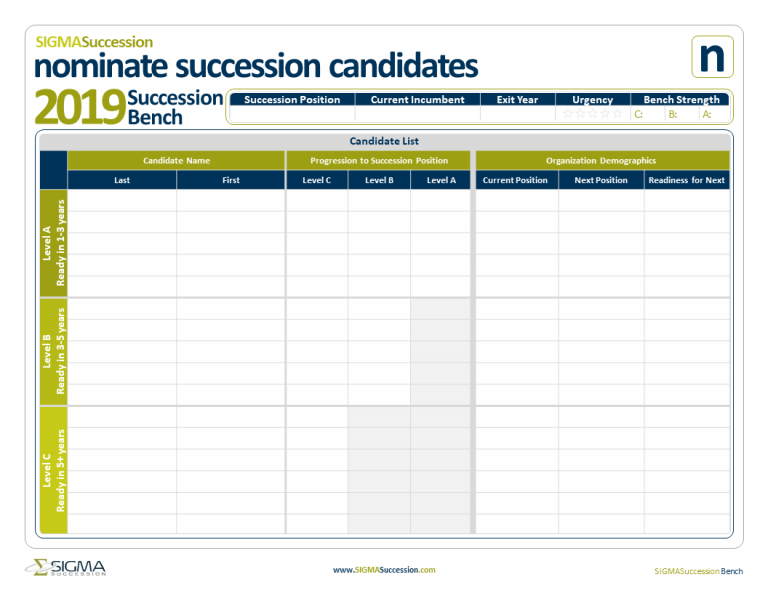768x593 pixels.
Task: Click the Current Incumbent input field
Action: click(x=418, y=114)
